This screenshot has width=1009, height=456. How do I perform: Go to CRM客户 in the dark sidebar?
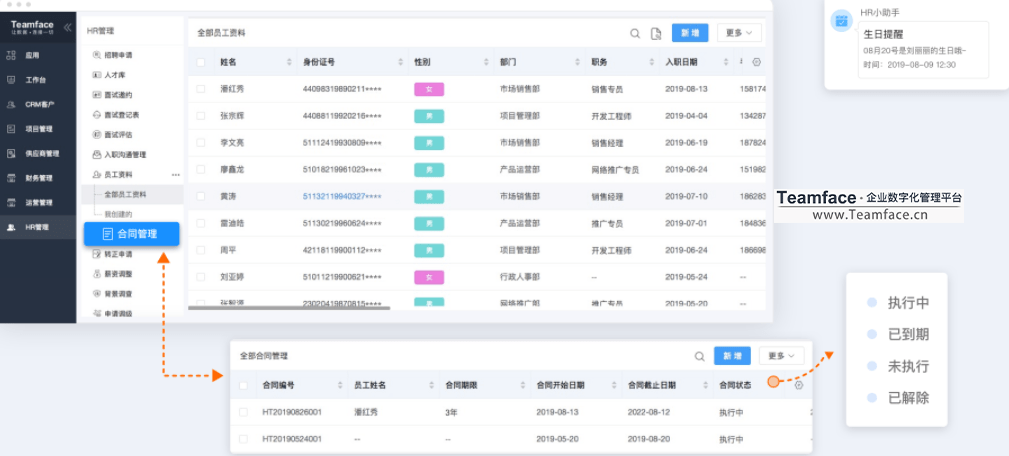tap(40, 104)
